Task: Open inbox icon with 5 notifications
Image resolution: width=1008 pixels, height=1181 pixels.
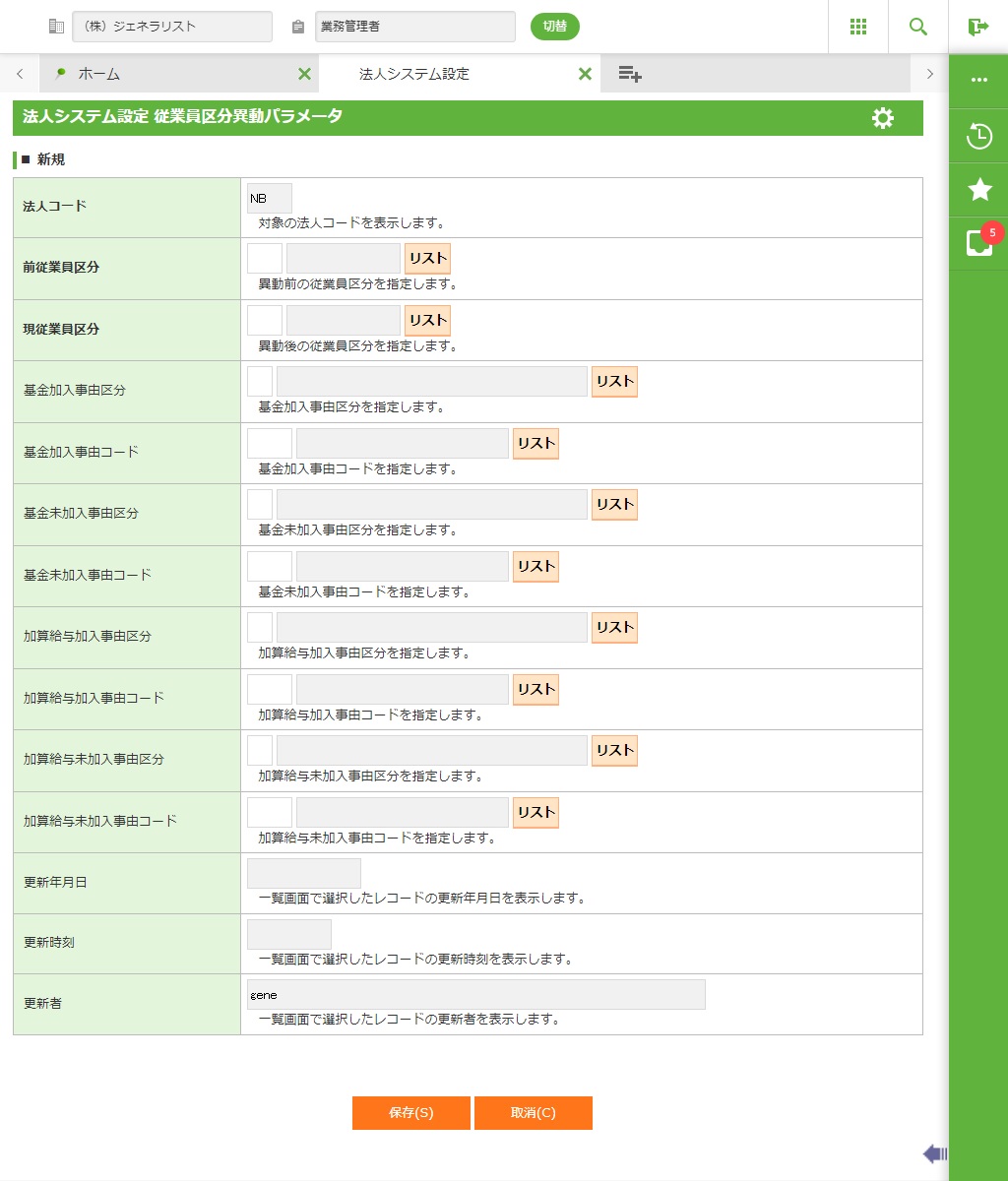Action: pos(978,243)
